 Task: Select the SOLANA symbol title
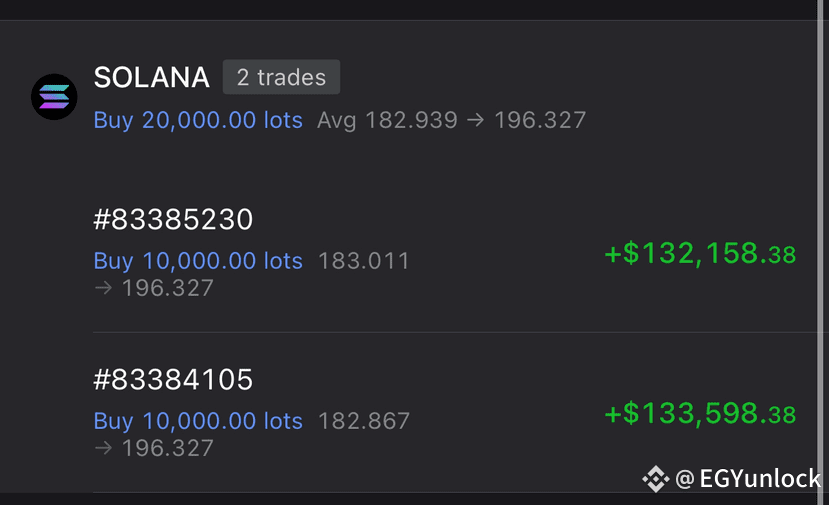152,77
